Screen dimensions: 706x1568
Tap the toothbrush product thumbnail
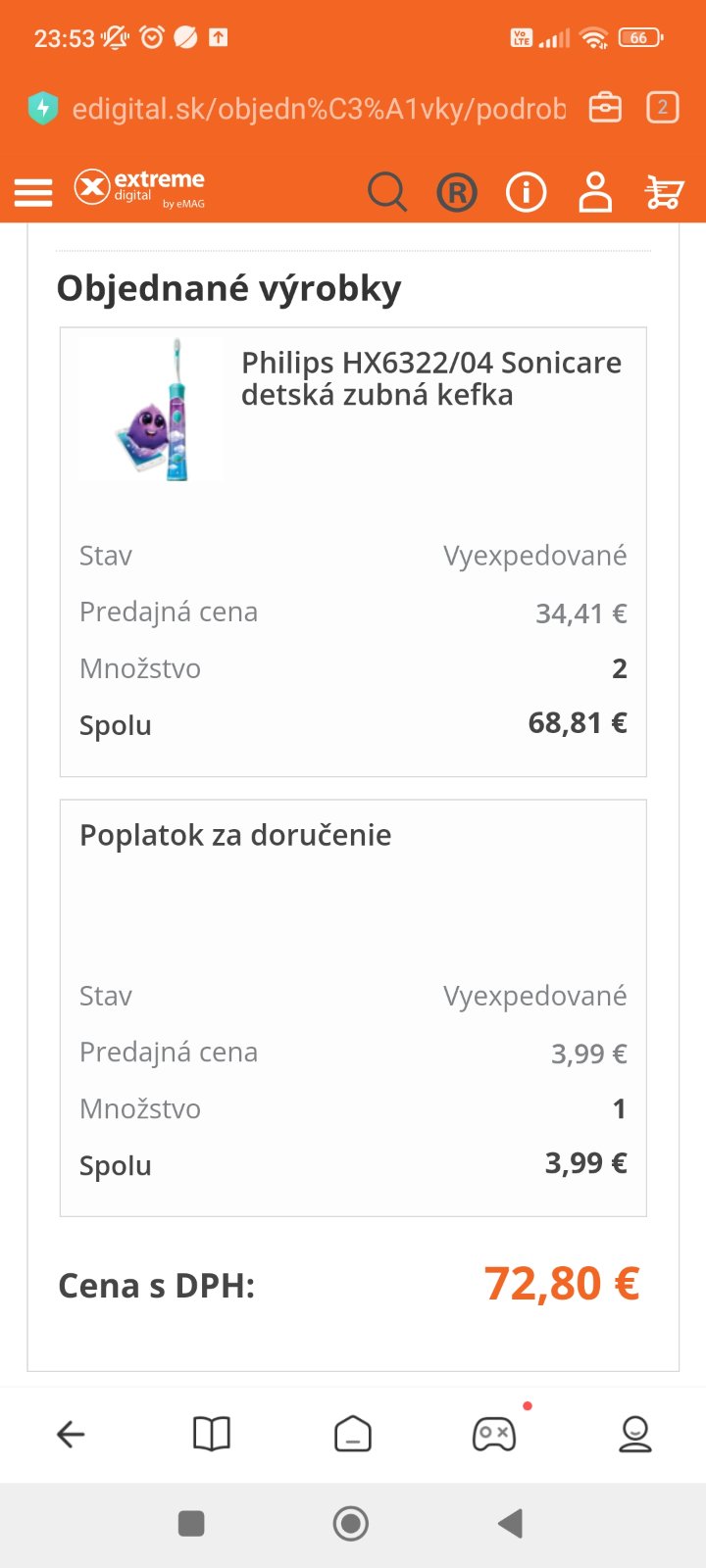pos(153,410)
